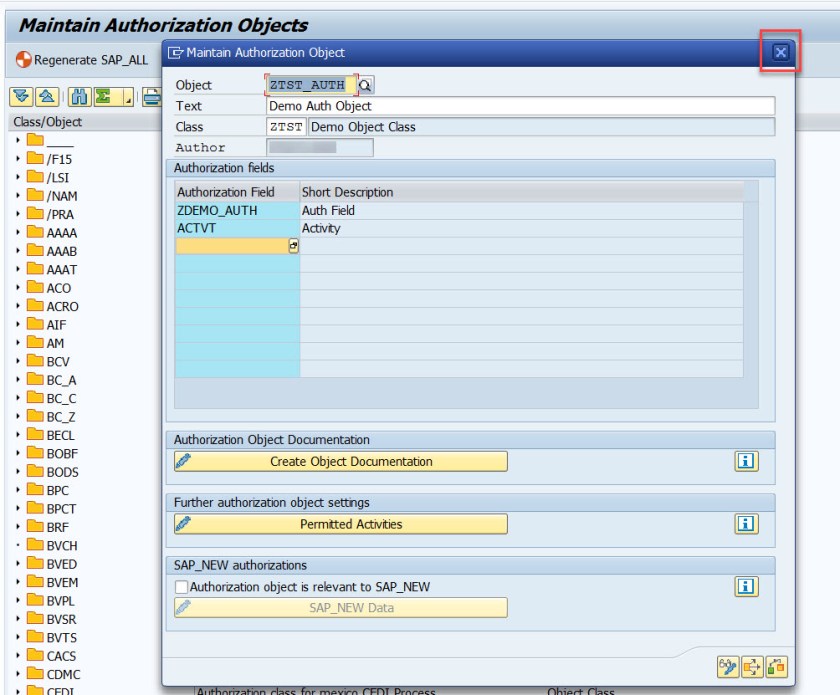Click the AM folder icon
Viewport: 840px width, 695px height.
(x=35, y=342)
